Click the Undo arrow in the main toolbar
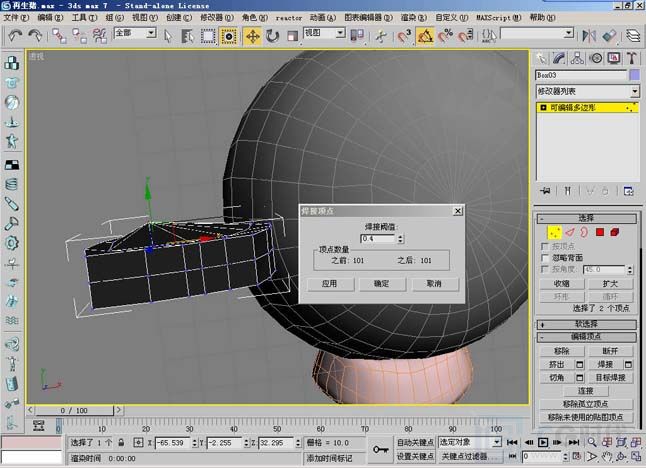646x468 pixels. 15,36
